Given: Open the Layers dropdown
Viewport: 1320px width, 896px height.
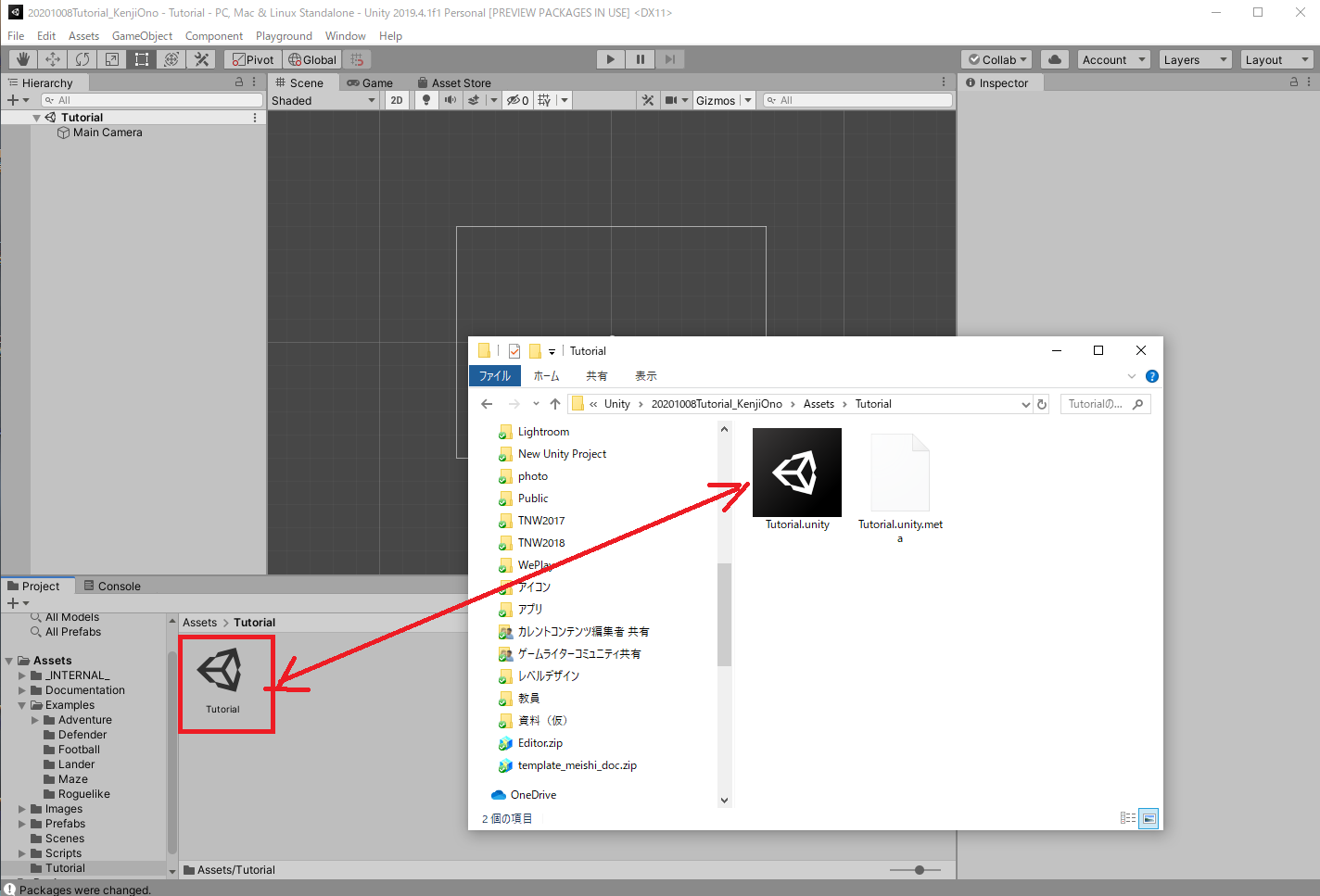Looking at the screenshot, I should click(x=1195, y=59).
